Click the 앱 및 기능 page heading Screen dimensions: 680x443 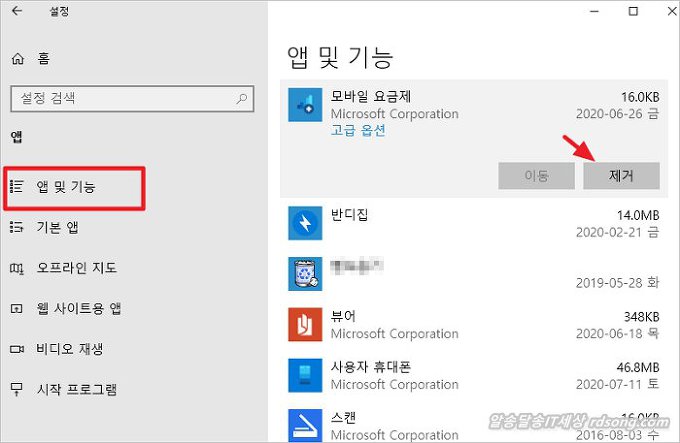pyautogui.click(x=340, y=57)
